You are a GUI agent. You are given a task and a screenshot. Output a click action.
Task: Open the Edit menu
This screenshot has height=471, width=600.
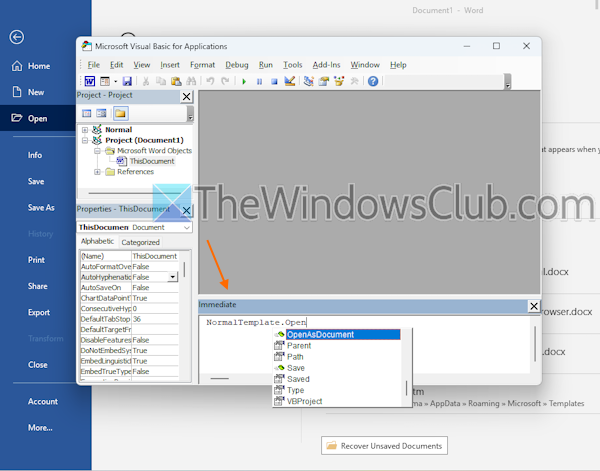116,65
